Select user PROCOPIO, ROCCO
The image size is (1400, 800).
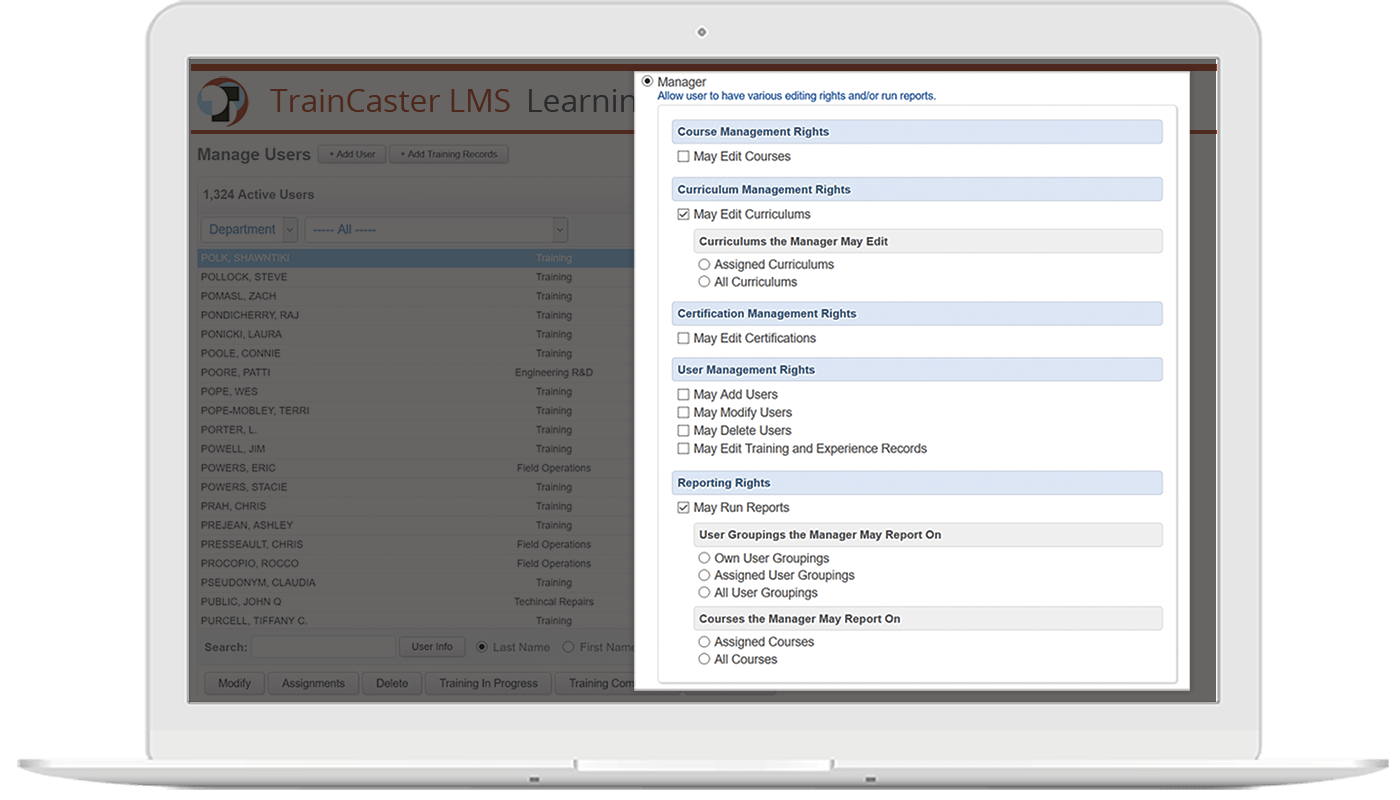[416, 564]
